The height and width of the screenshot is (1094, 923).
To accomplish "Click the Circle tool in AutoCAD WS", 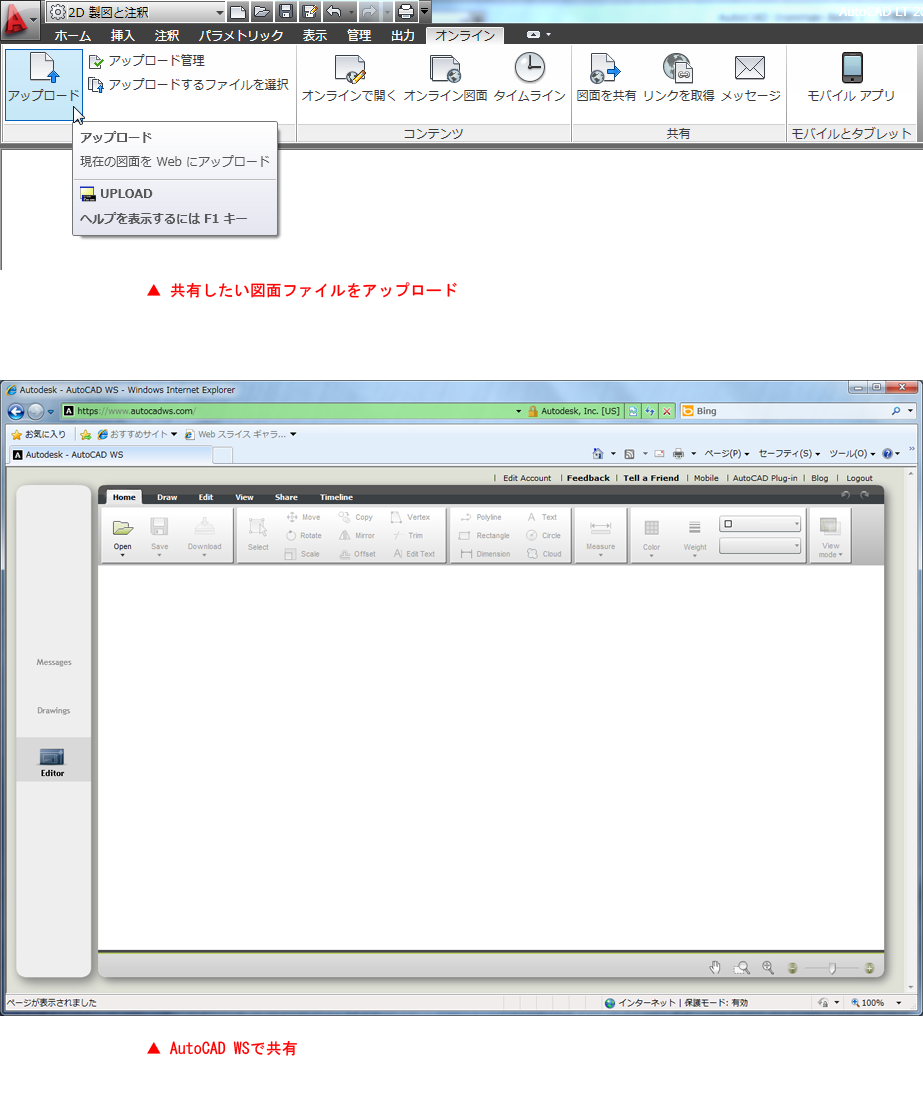I will [x=543, y=535].
